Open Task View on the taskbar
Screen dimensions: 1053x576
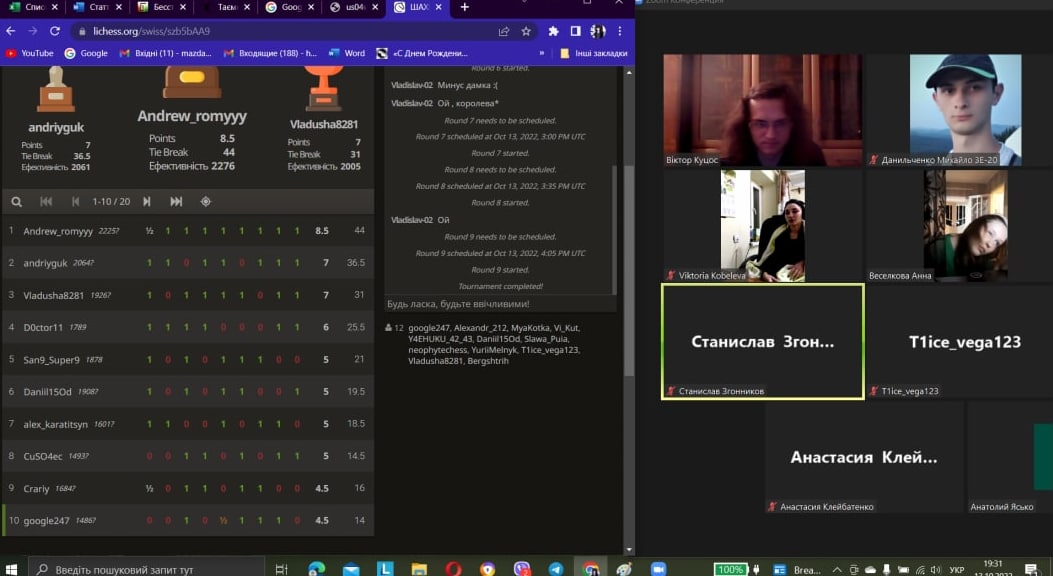(281, 569)
